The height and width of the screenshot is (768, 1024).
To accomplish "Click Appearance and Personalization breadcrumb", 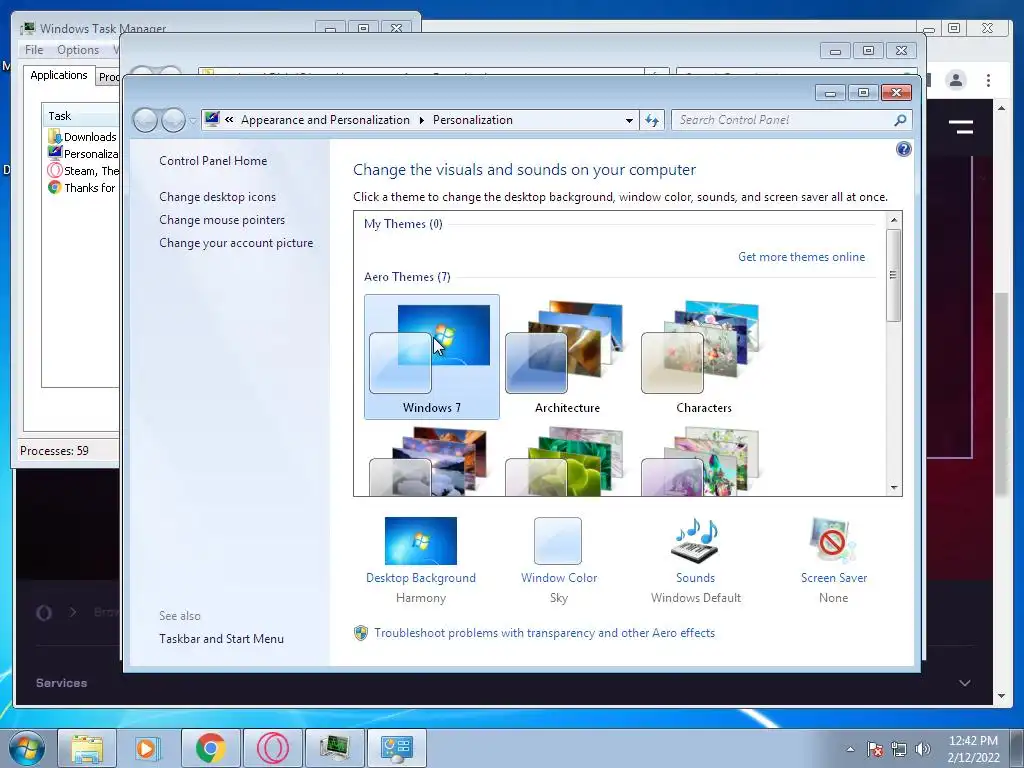I will [325, 120].
